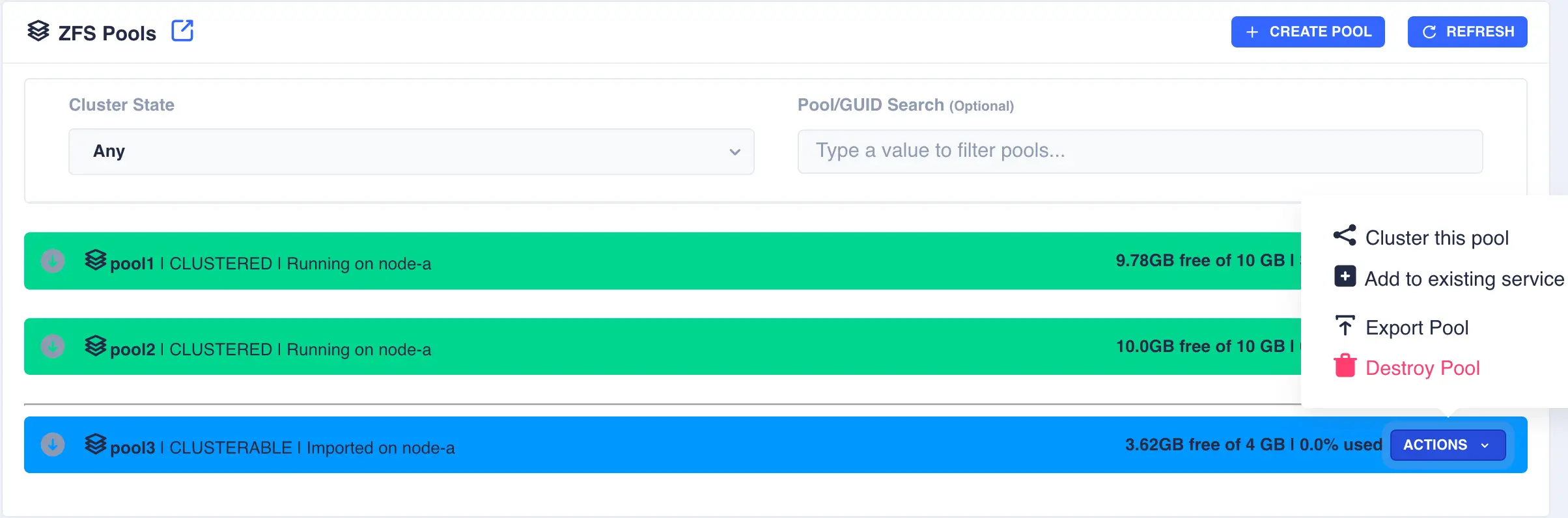1568x518 pixels.
Task: Expand pool2 details with arrow toggle
Action: (x=53, y=347)
